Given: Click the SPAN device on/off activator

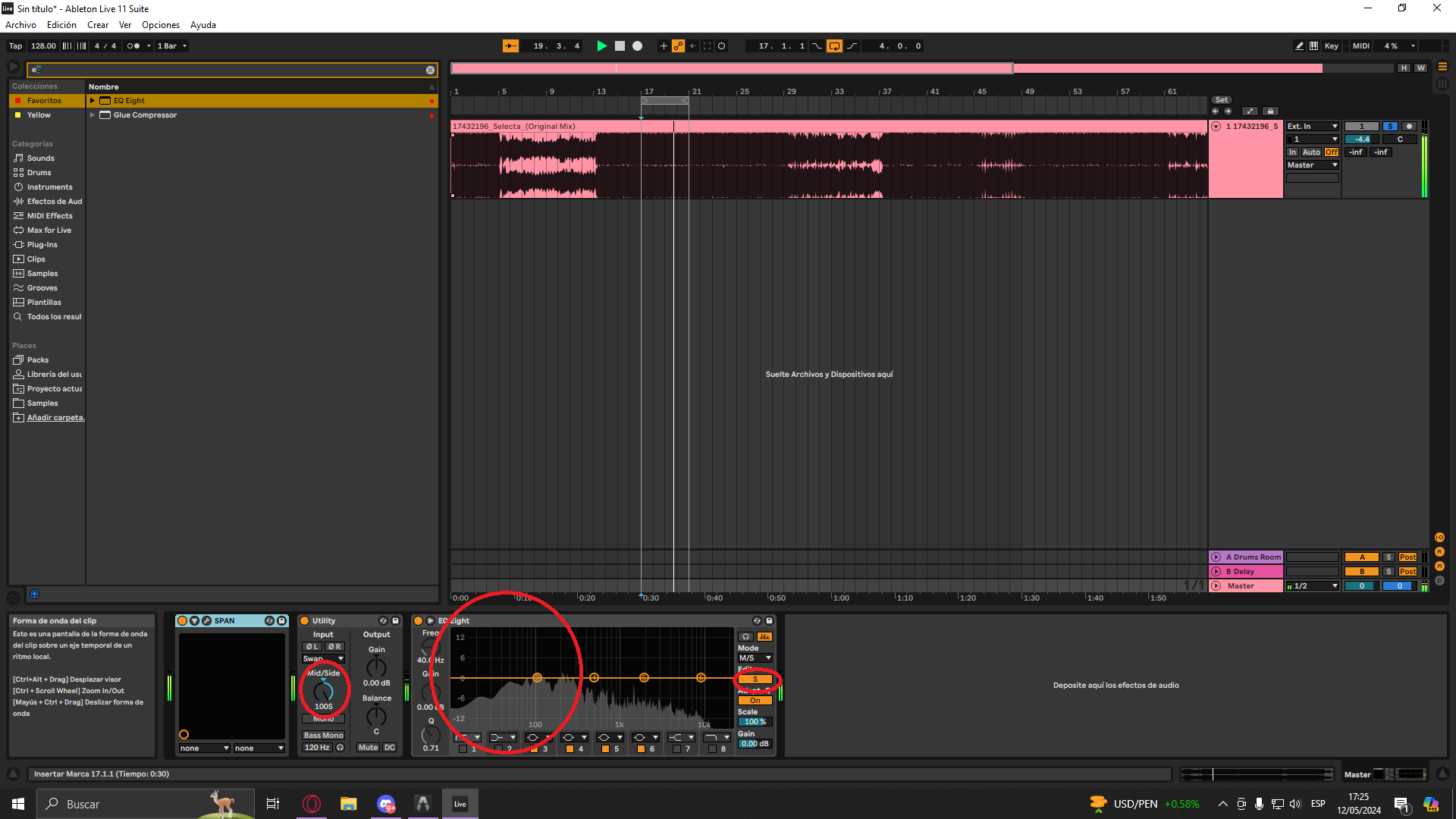Looking at the screenshot, I should click(182, 621).
